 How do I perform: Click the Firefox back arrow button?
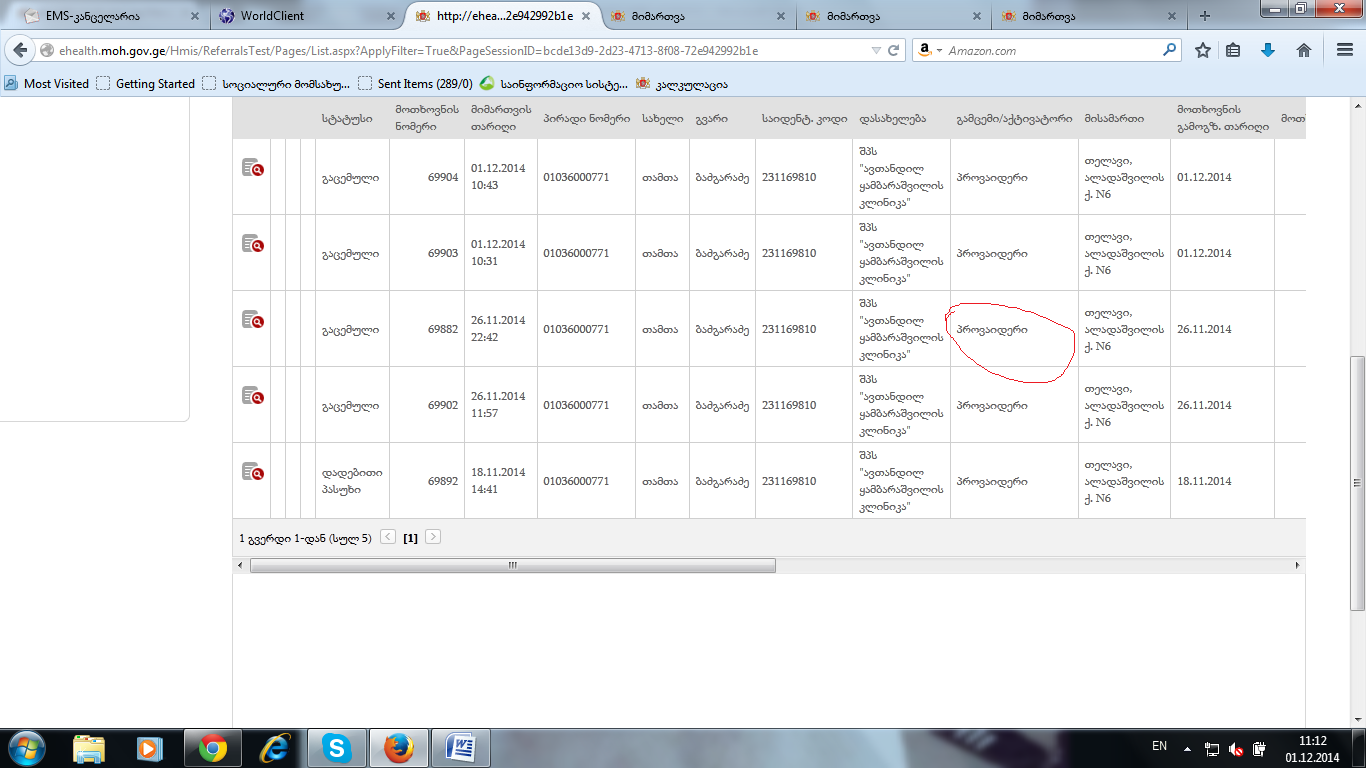point(20,50)
